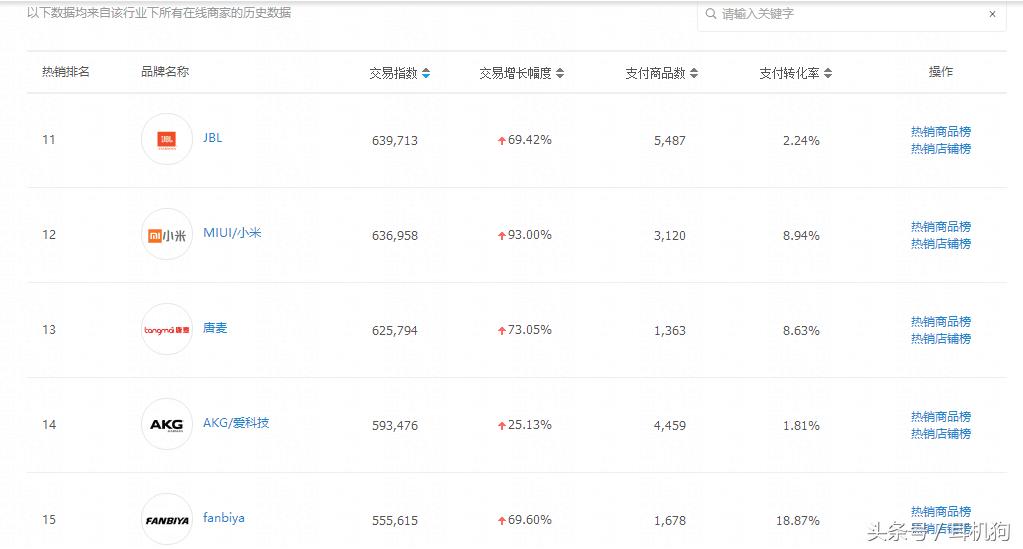
Task: Open 热销店铺榜 for AKG/爱科技
Action: (941, 433)
